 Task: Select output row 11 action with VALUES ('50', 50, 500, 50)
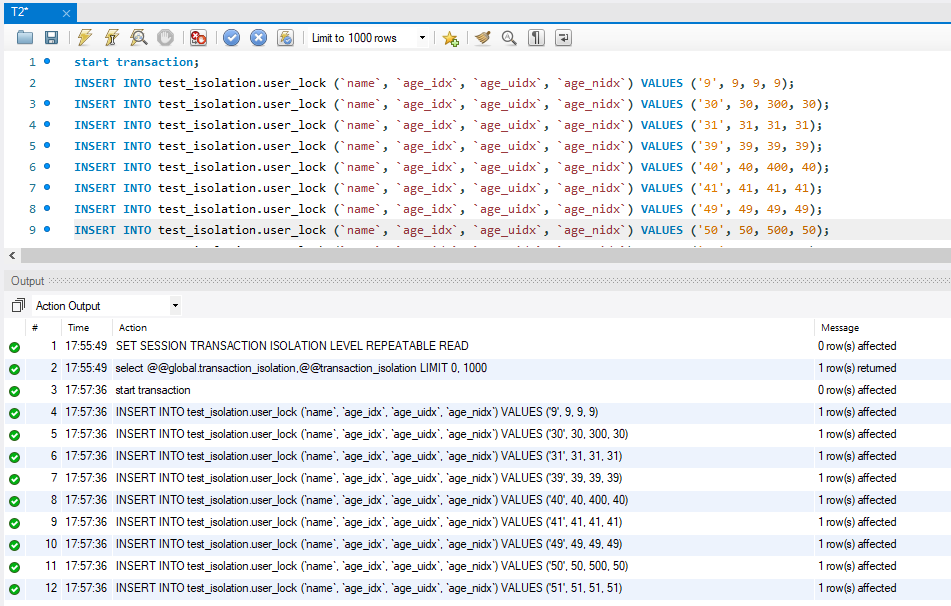(x=372, y=566)
